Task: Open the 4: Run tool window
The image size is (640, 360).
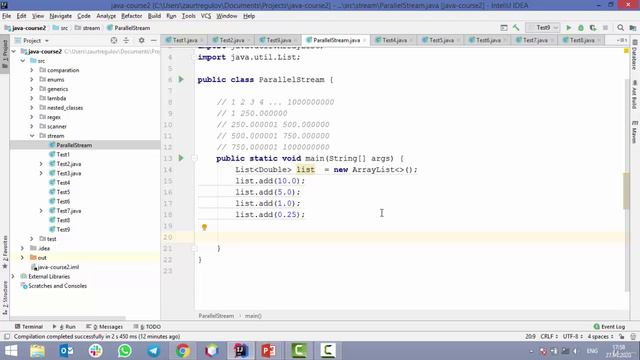Action: 64,327
